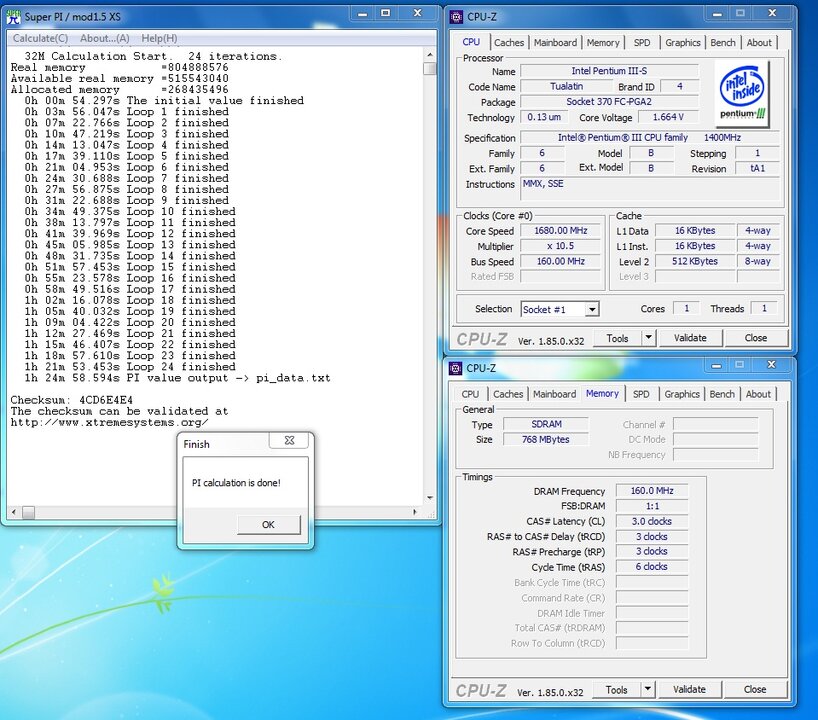Click the Super PI title bar icon
818x720 pixels.
[x=14, y=16]
